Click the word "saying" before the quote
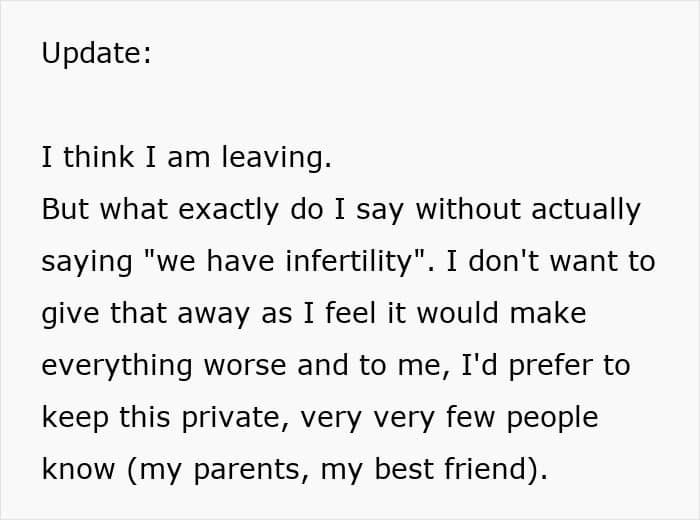700x520 pixels. coord(86,262)
